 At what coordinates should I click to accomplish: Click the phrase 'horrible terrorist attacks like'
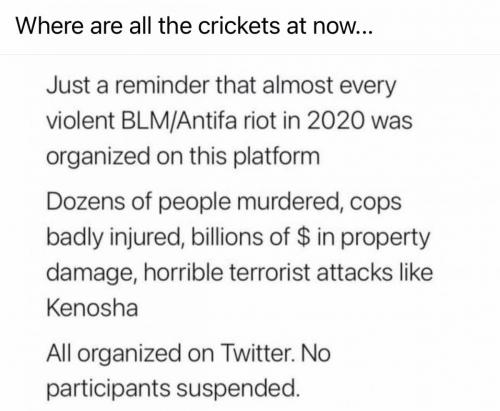tap(288, 272)
